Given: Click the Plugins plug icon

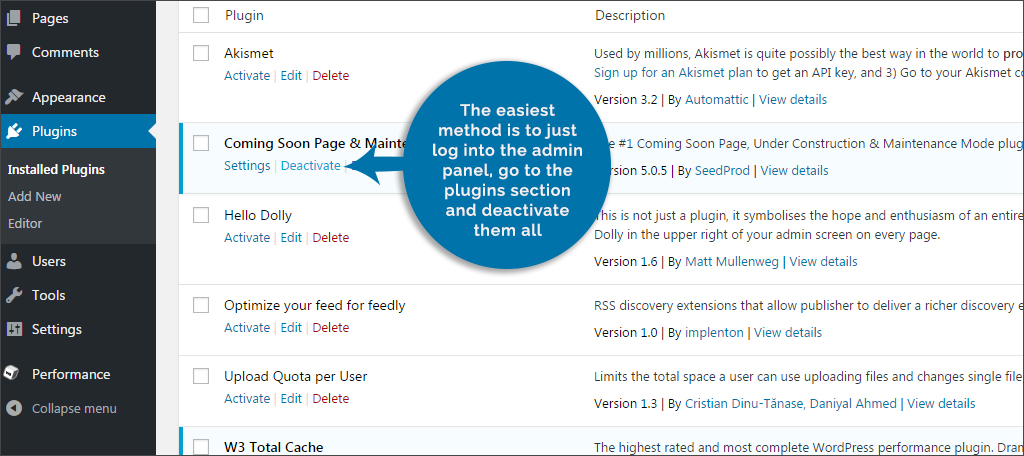Looking at the screenshot, I should click(x=14, y=131).
